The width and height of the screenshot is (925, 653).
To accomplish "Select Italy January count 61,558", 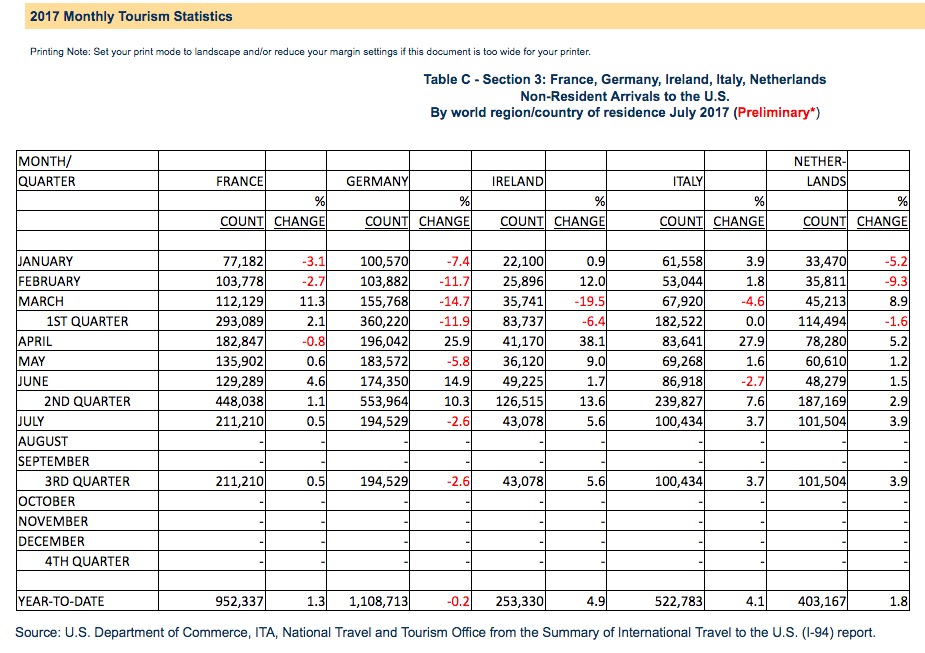I will pos(683,261).
